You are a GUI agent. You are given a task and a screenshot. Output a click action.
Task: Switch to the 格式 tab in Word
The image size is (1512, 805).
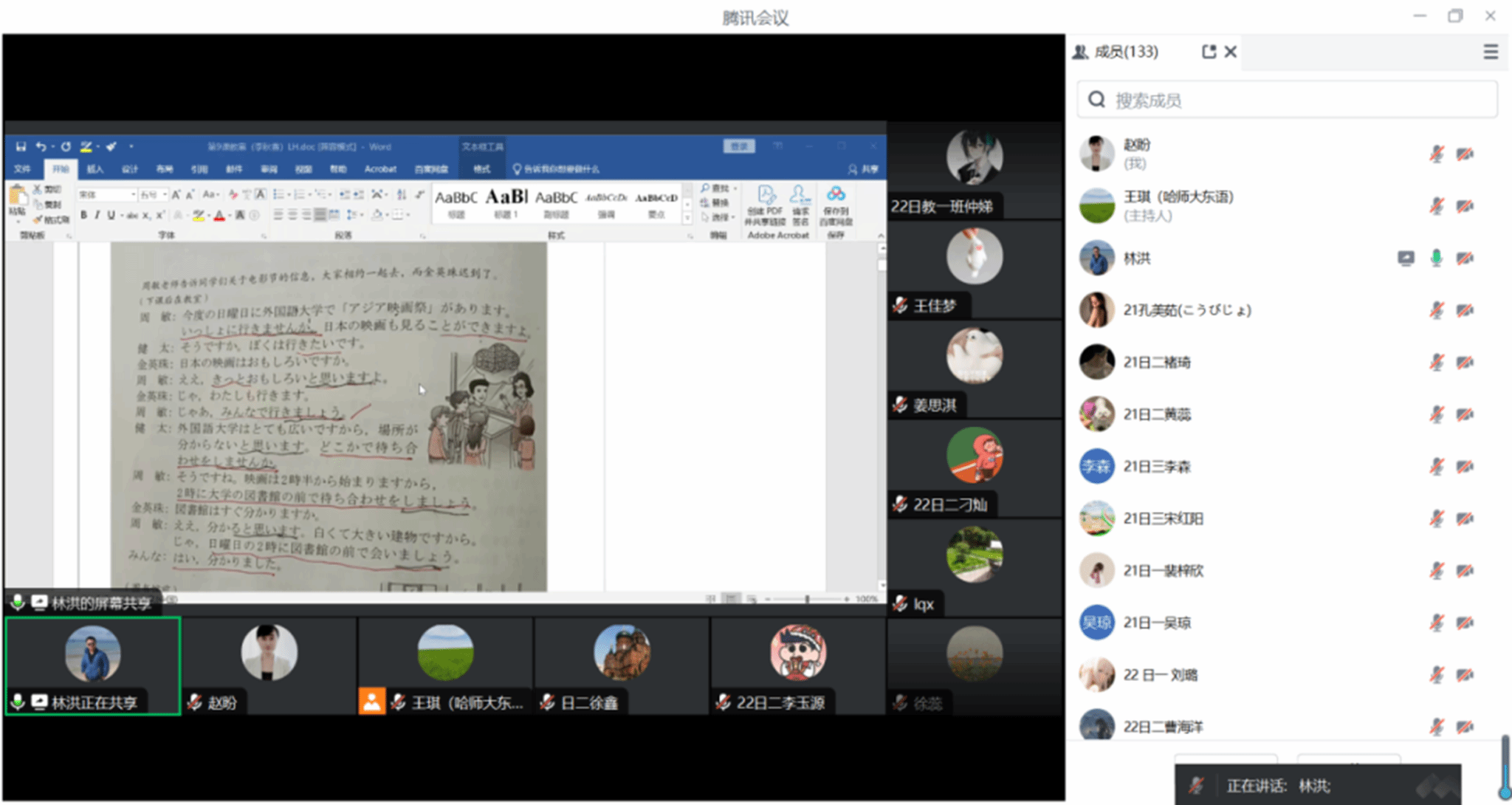(x=481, y=169)
